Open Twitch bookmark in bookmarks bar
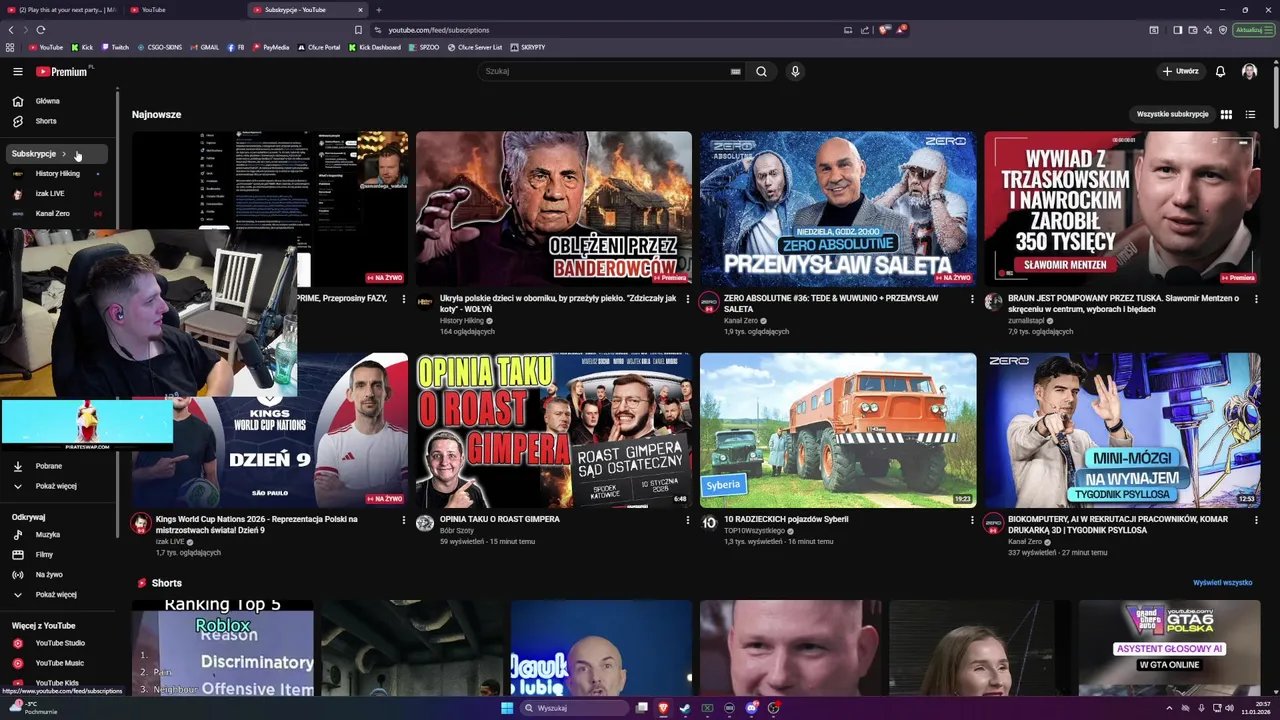Screen dimensions: 1280x720 [114, 47]
